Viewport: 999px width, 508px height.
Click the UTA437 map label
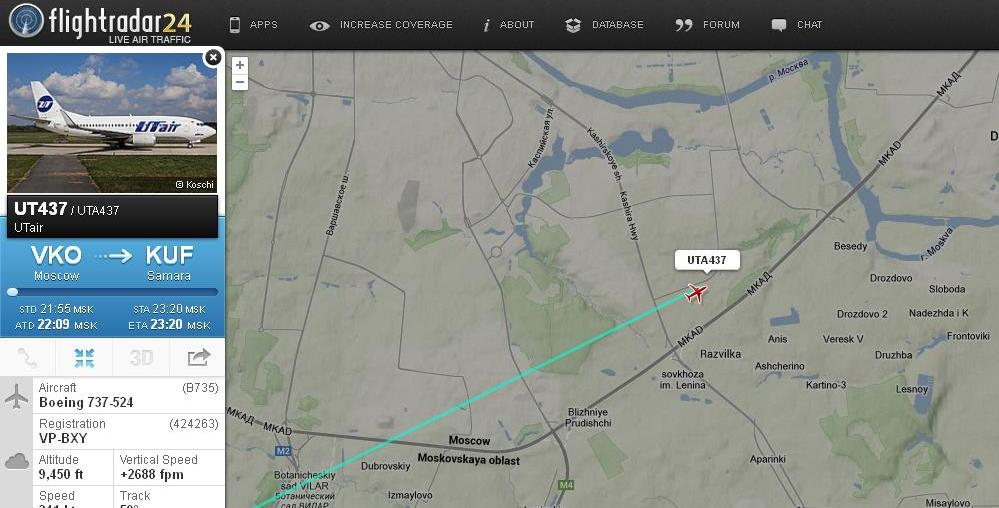(x=707, y=260)
